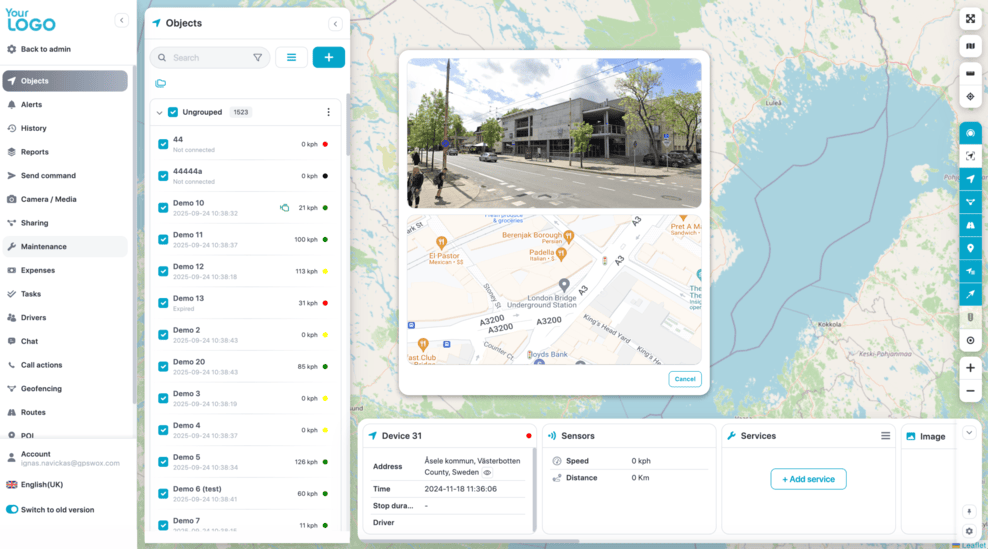Zoom out the map with minus button
Screen dimensions: 988x549
click(x=970, y=391)
